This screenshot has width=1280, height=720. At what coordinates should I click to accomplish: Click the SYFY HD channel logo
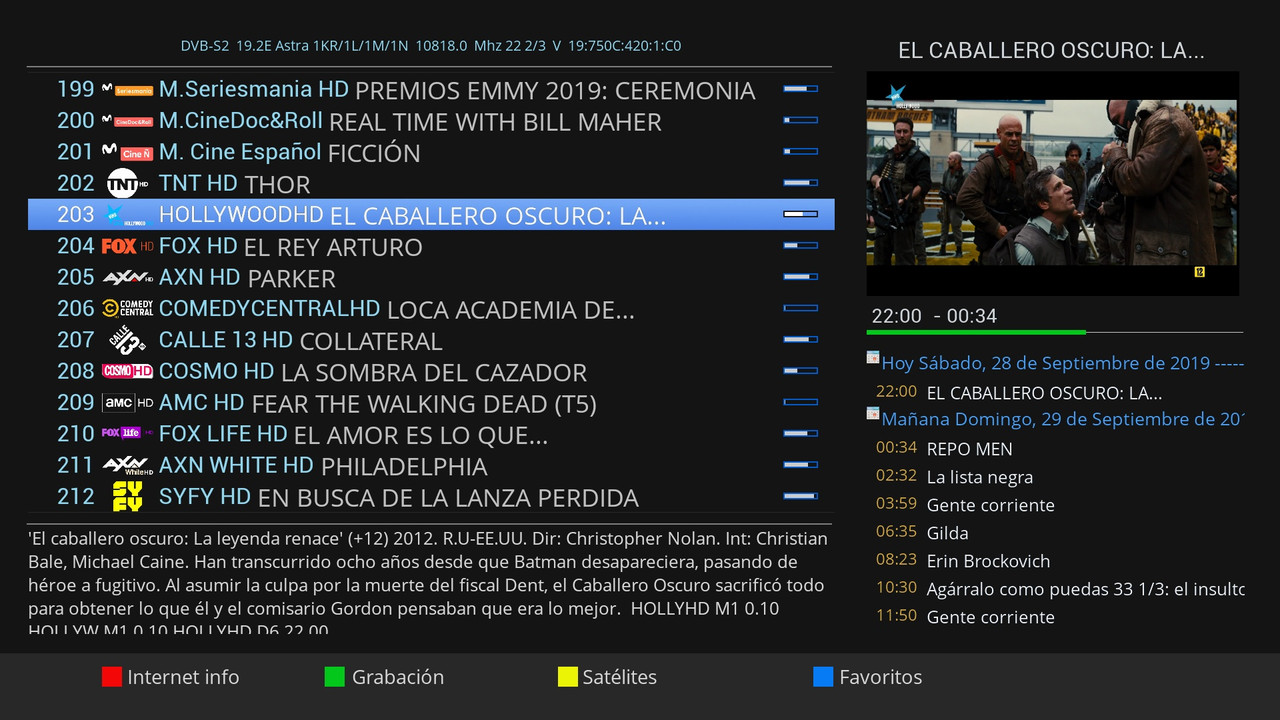(x=128, y=496)
